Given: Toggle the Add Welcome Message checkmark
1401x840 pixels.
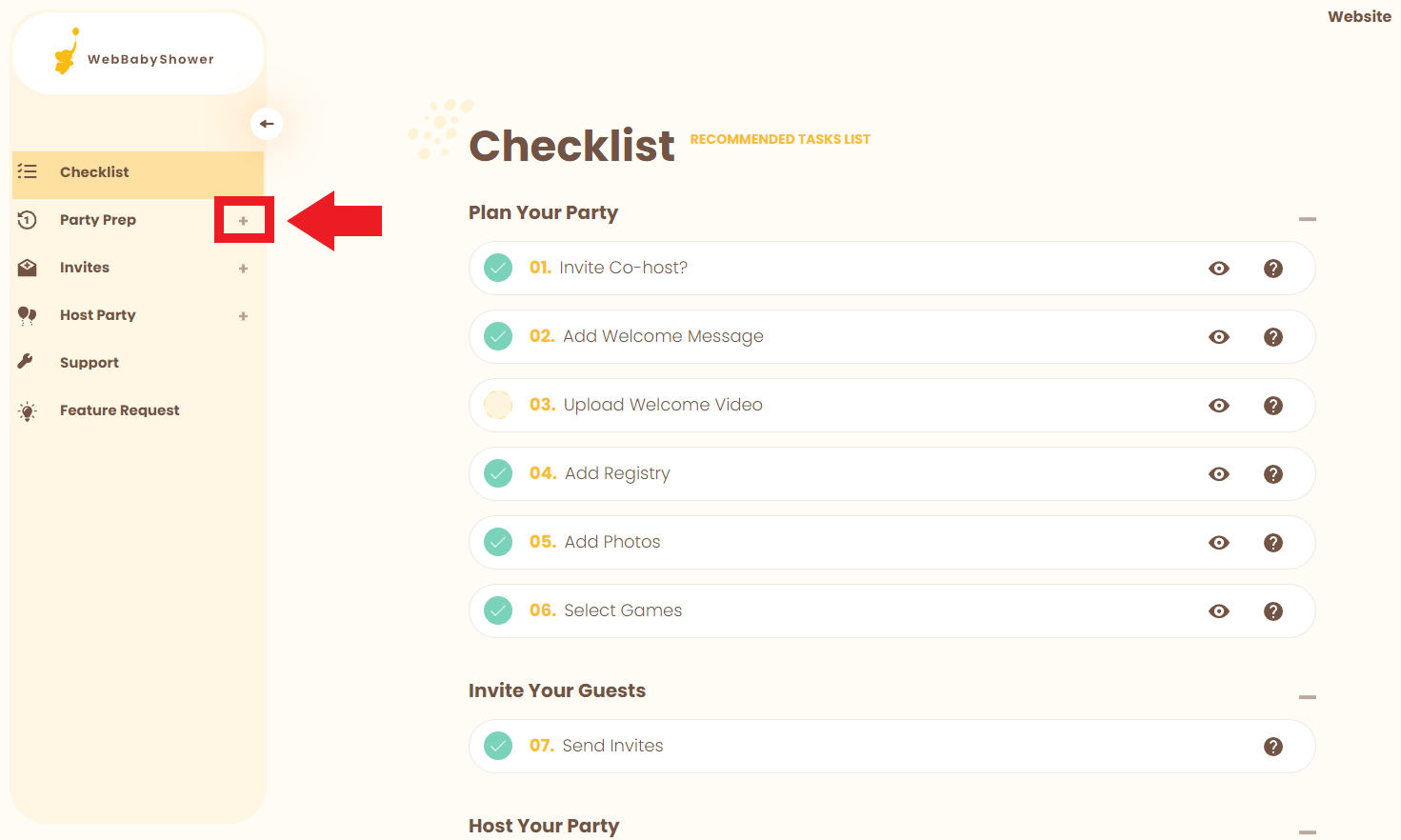Looking at the screenshot, I should point(498,336).
